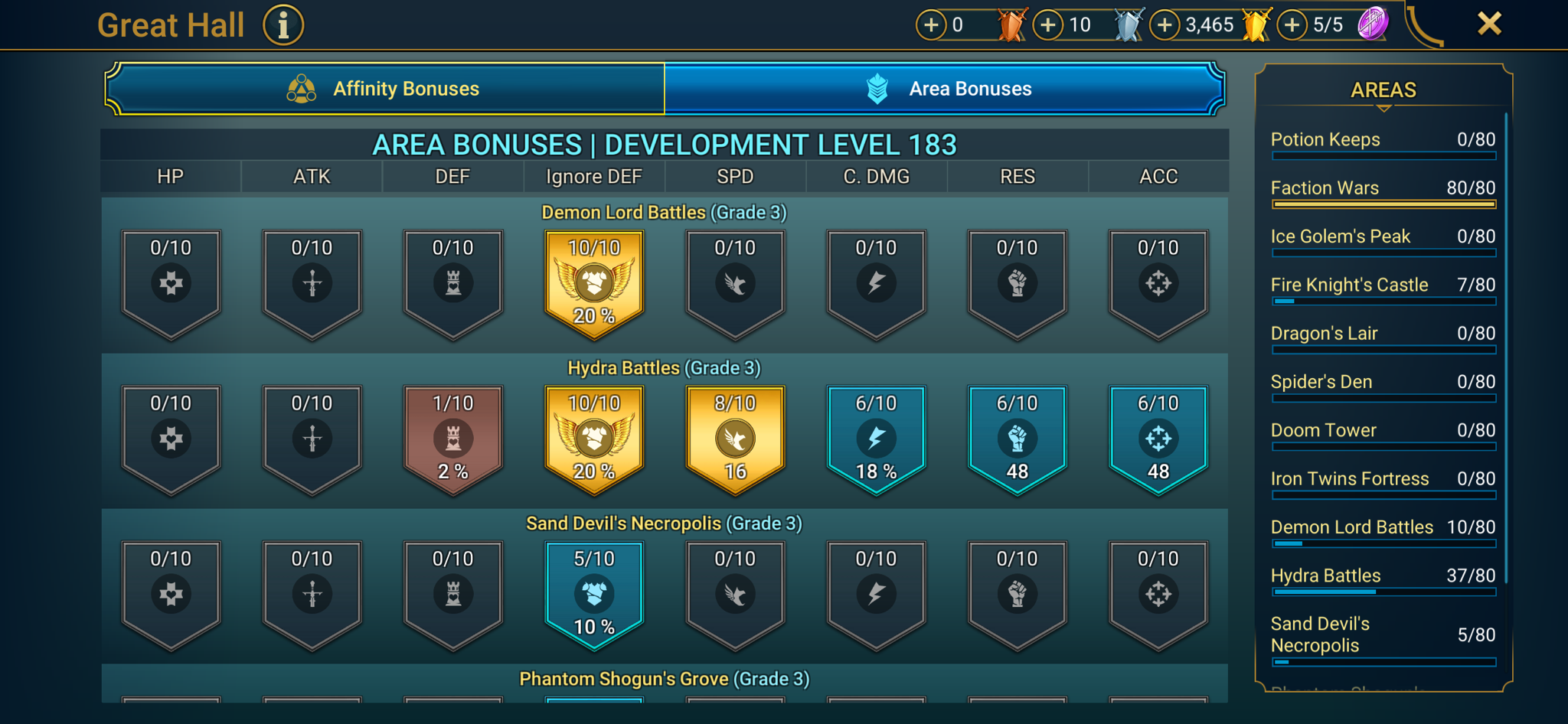
Task: Add gold medals with plus icon
Action: tap(1165, 25)
